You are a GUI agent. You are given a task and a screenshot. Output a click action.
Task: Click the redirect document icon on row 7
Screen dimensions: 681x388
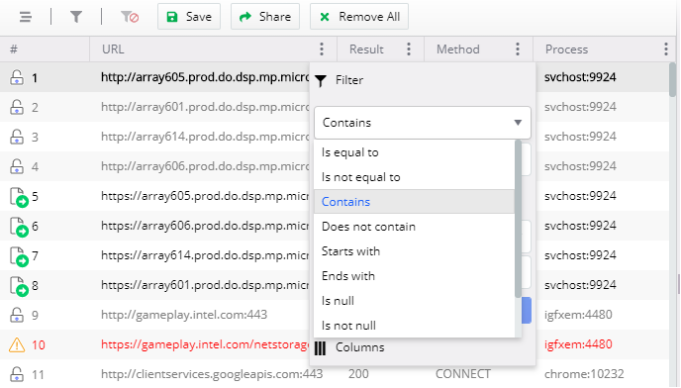(19, 256)
